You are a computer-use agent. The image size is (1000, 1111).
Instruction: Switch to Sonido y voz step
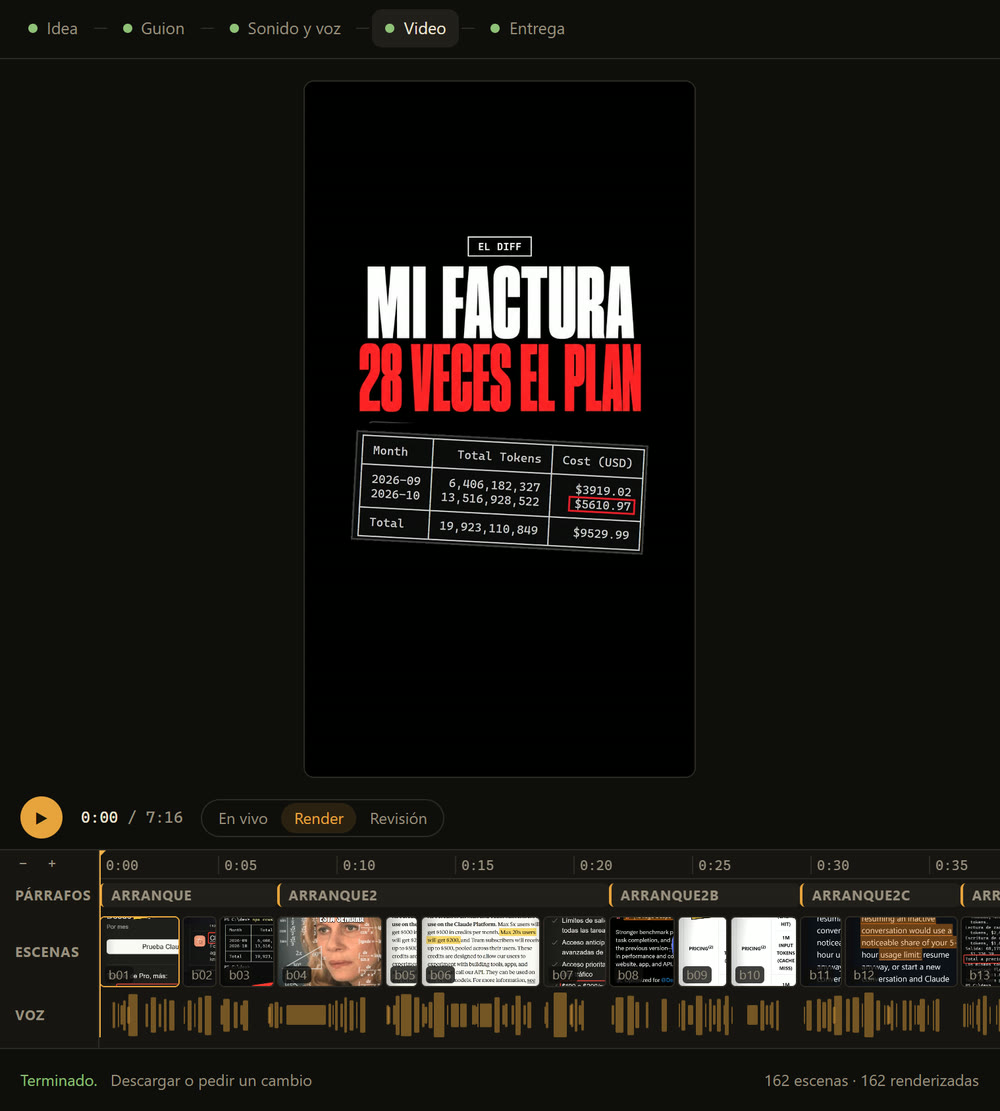coord(286,28)
